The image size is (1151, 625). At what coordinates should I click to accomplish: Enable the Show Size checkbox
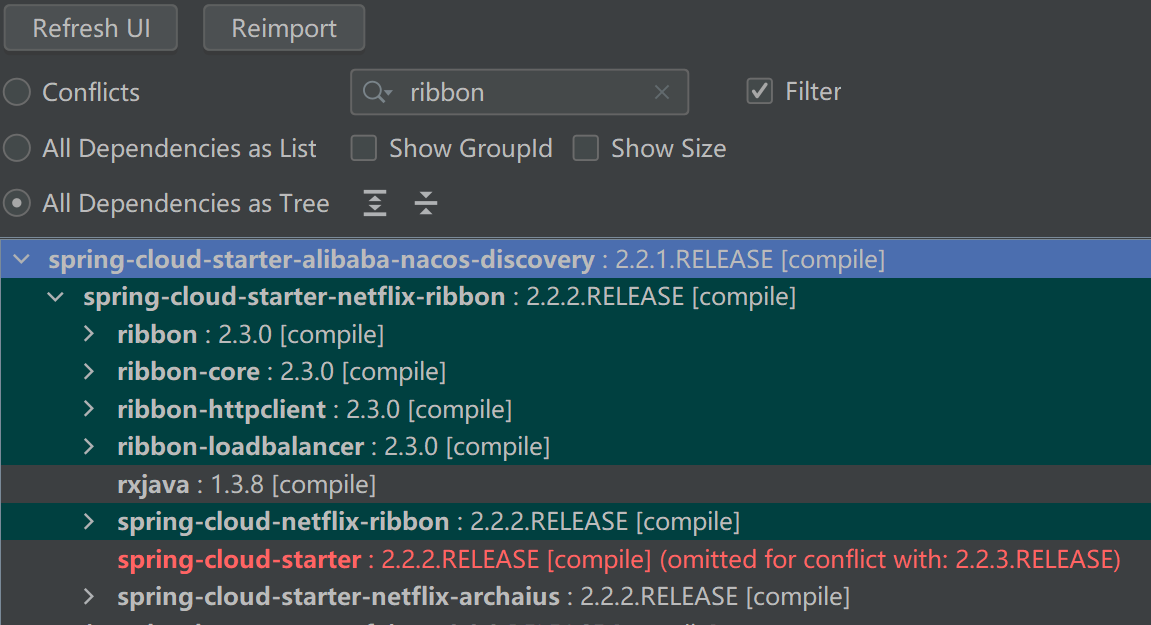[x=586, y=148]
